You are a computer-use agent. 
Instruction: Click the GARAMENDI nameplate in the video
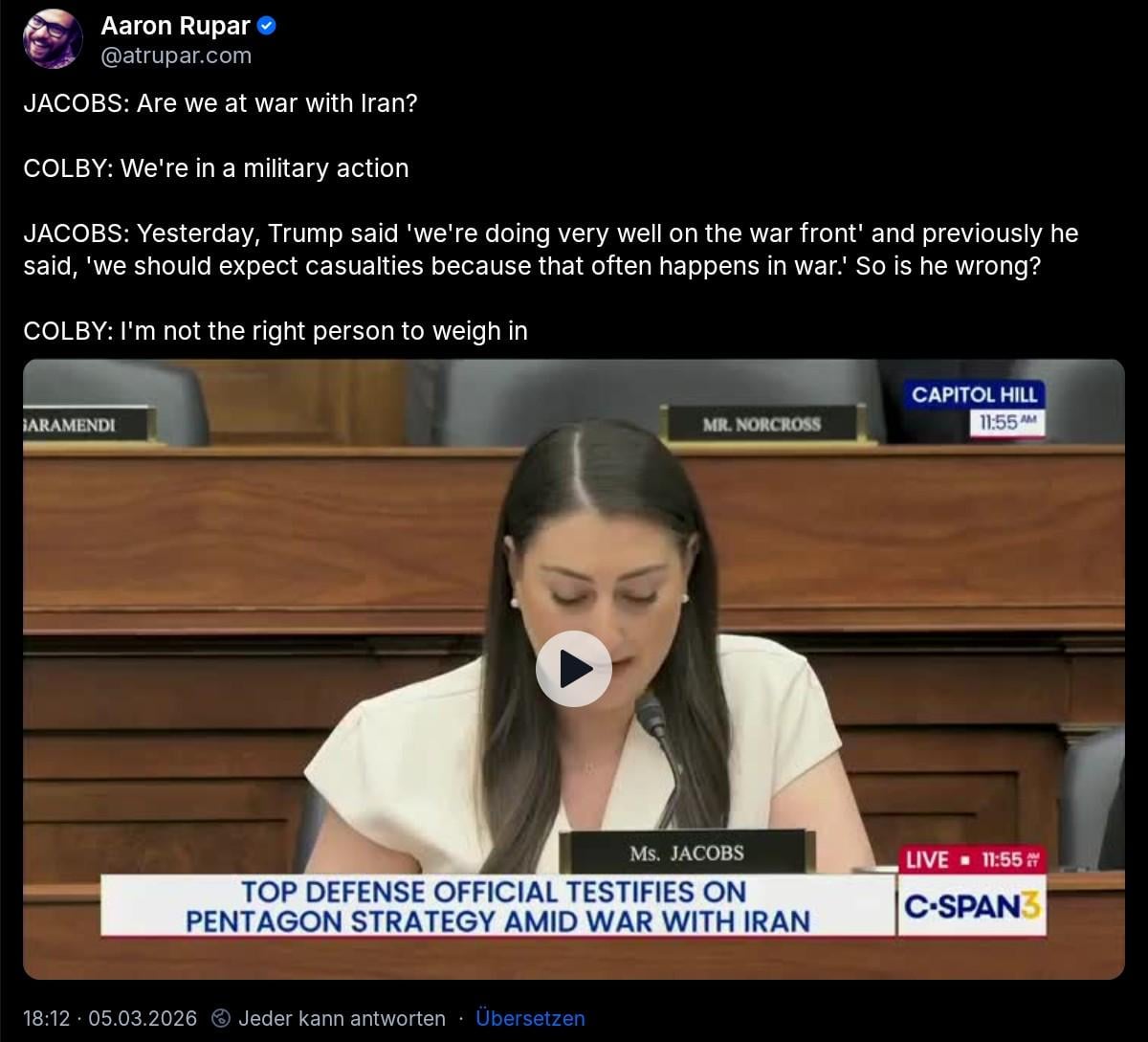pyautogui.click(x=87, y=425)
